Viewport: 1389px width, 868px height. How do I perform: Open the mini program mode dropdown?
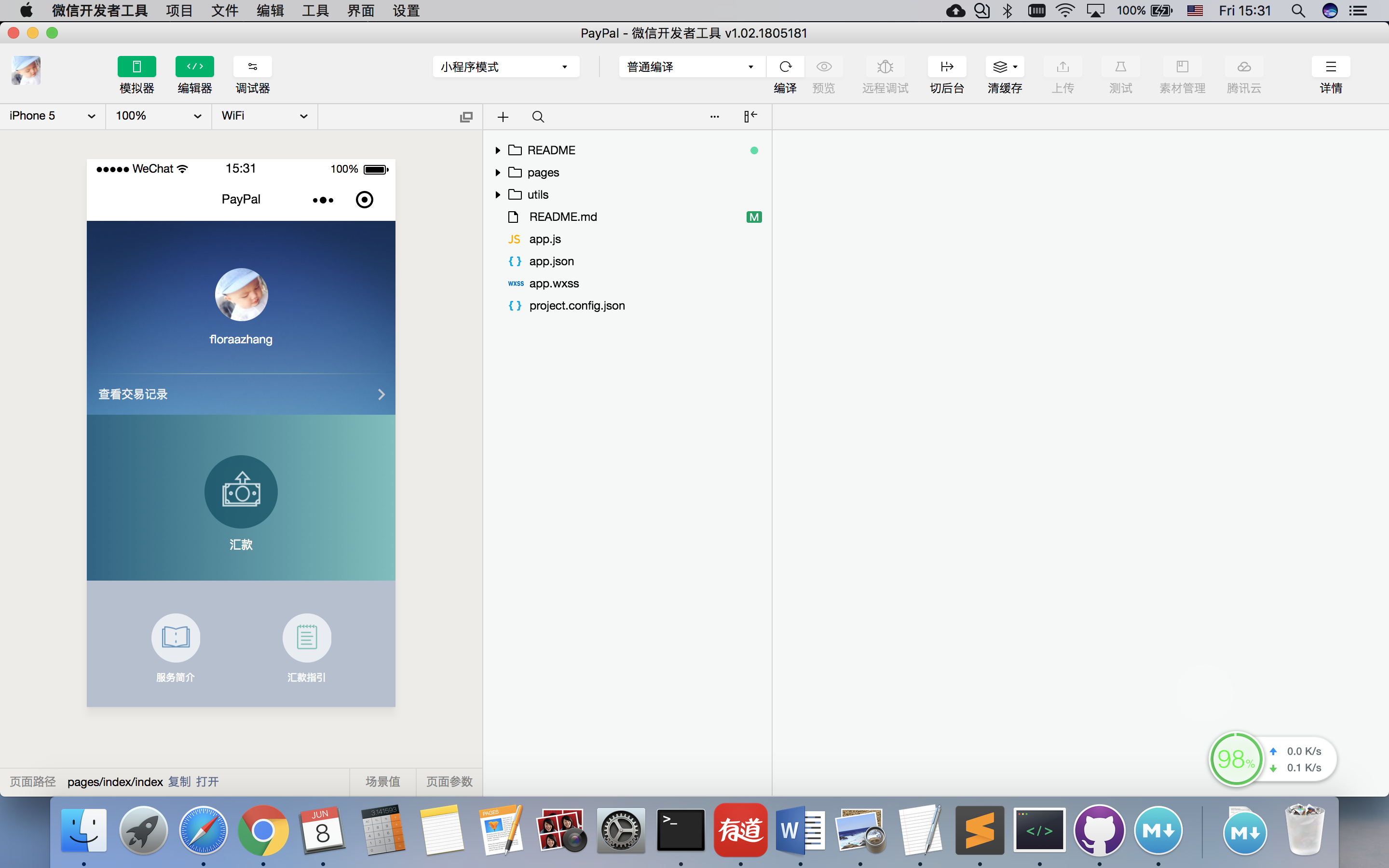(505, 67)
